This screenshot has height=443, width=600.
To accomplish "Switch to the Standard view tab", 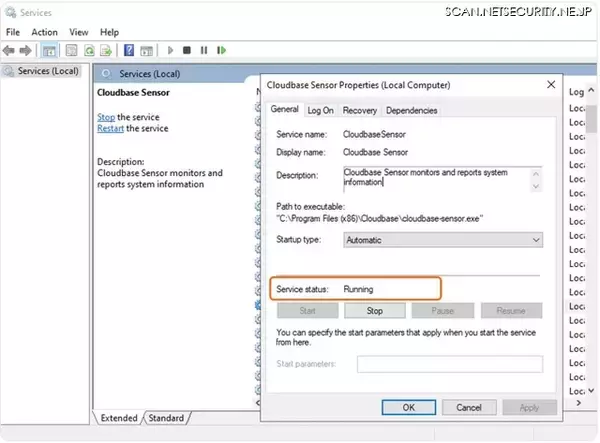I will [x=166, y=418].
